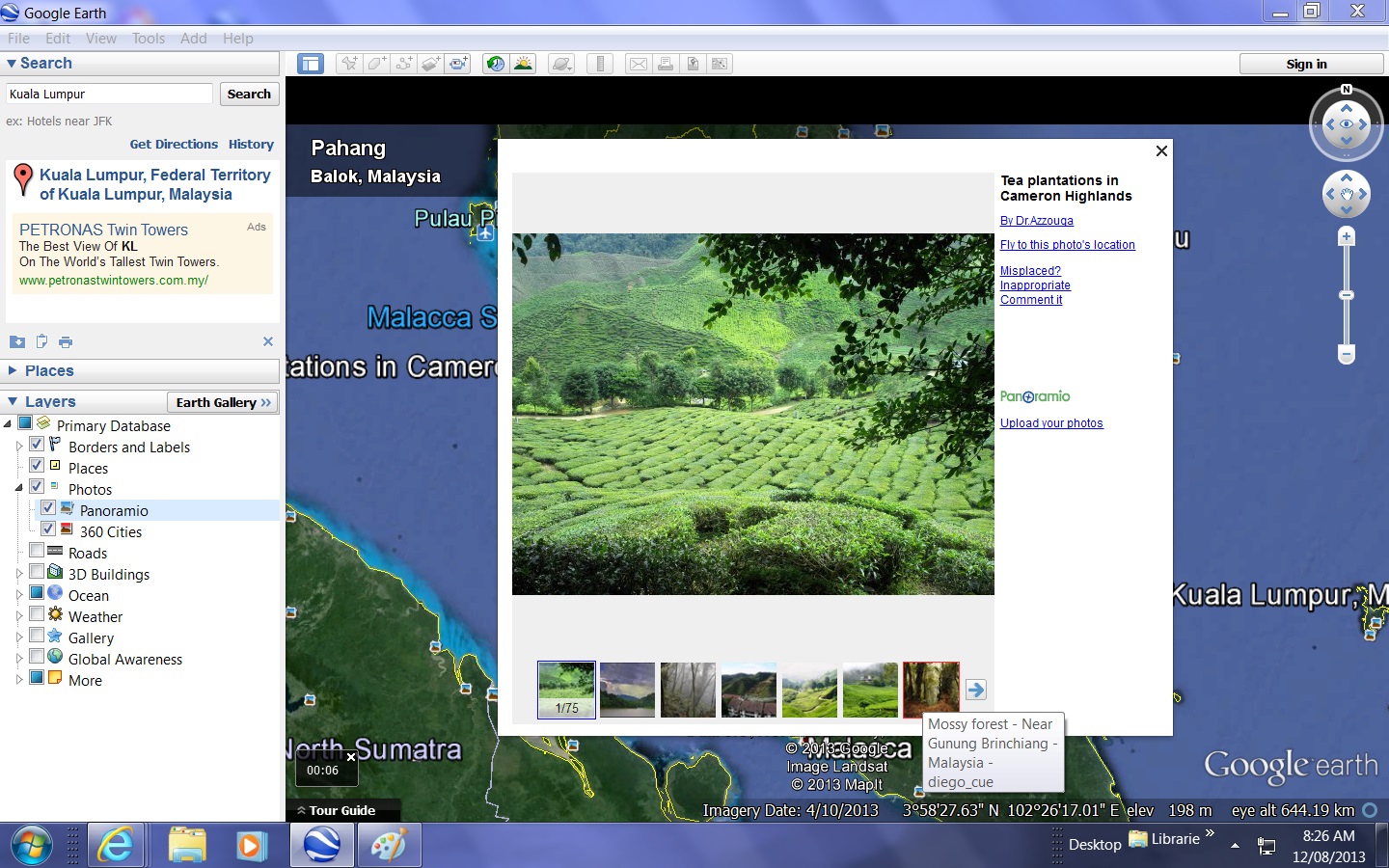Image resolution: width=1389 pixels, height=868 pixels.
Task: Open the View menu
Action: (x=100, y=39)
